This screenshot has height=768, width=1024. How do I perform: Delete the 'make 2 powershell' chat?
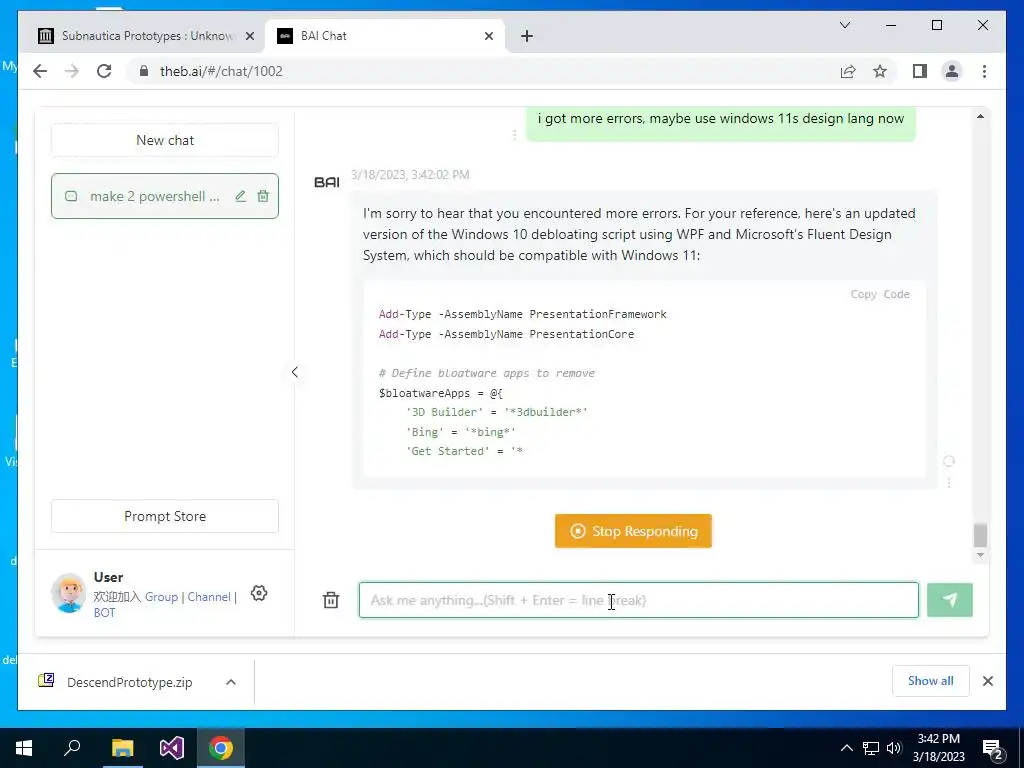pos(263,196)
